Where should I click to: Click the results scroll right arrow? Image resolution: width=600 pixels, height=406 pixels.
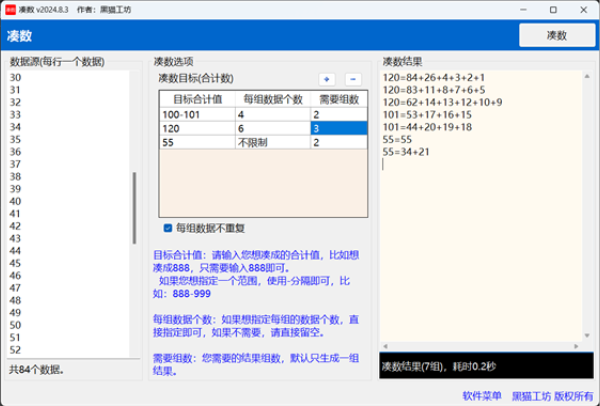click(576, 346)
